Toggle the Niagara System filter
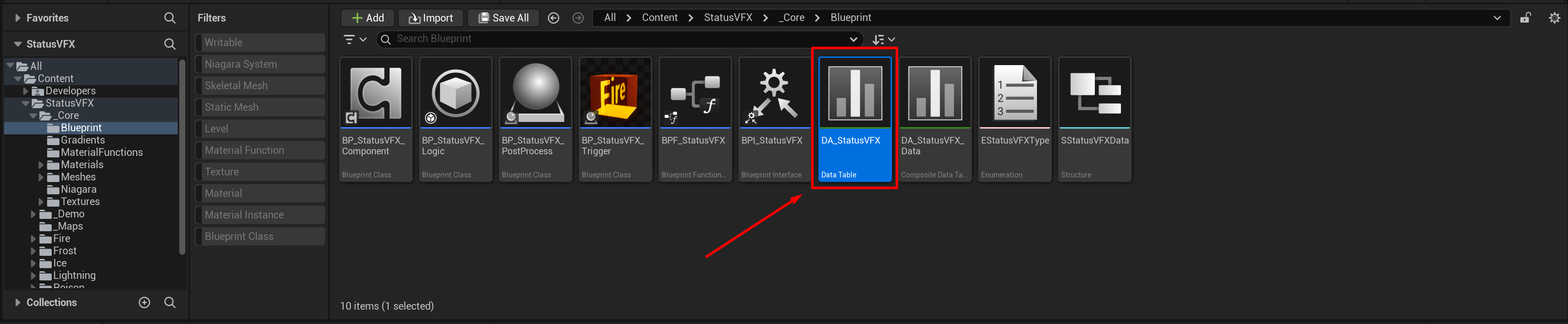 coord(260,64)
